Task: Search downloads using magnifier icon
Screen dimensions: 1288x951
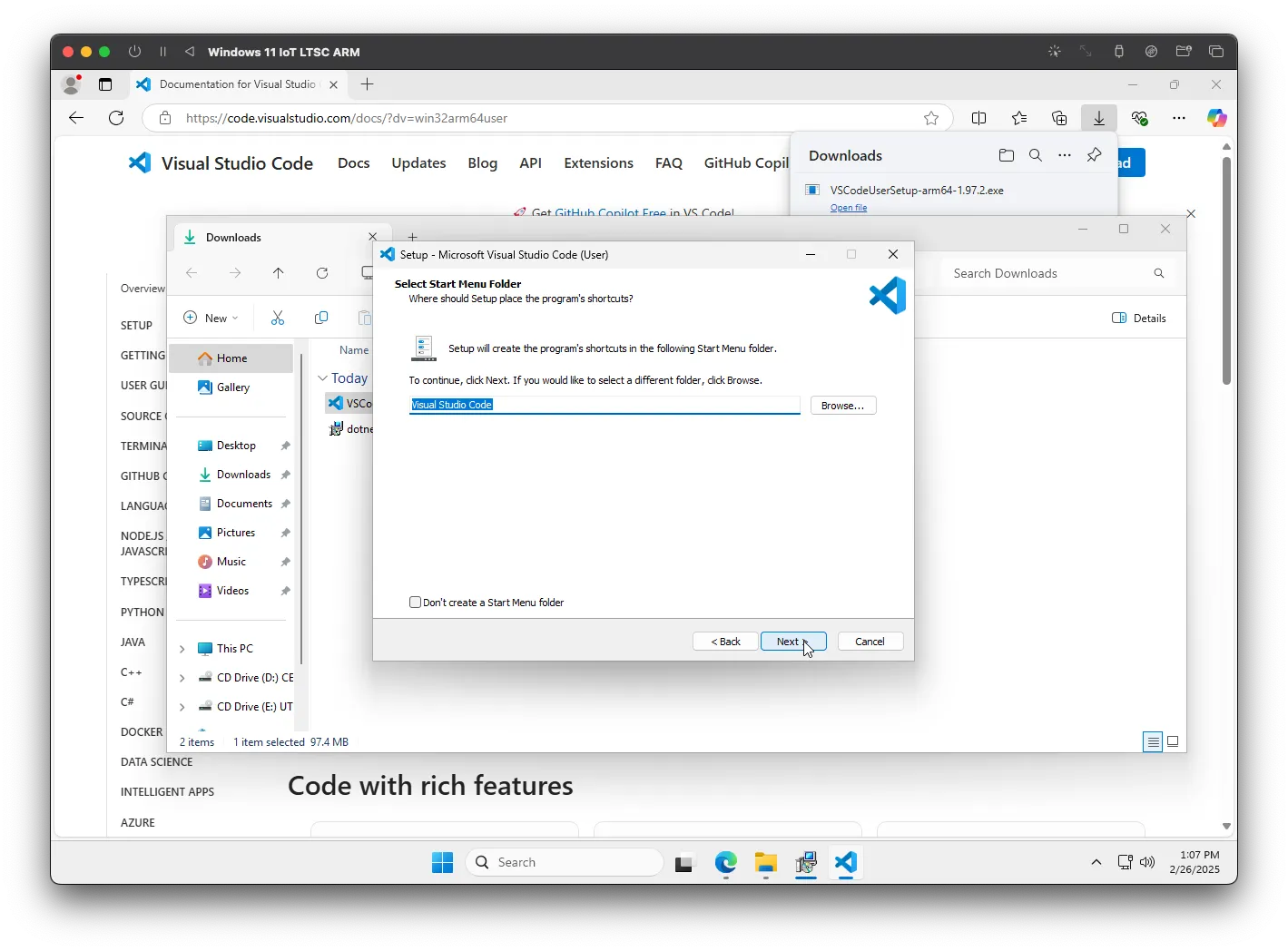Action: (x=1035, y=155)
